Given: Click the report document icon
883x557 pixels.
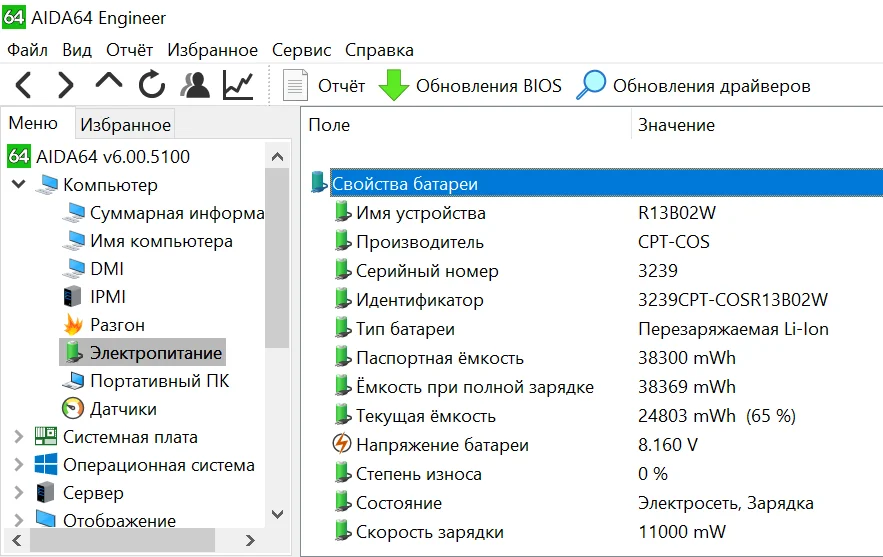Looking at the screenshot, I should pyautogui.click(x=295, y=85).
